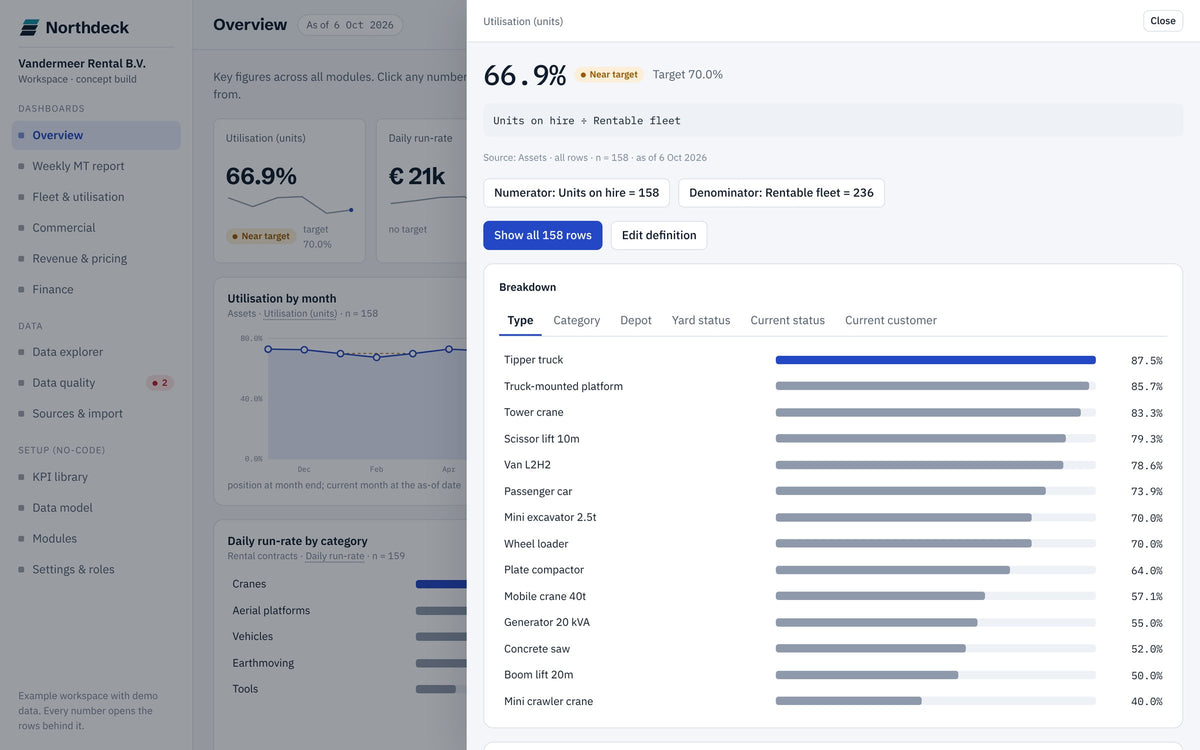
Task: Open the Weekly MT report dashboard
Action: tap(96, 166)
